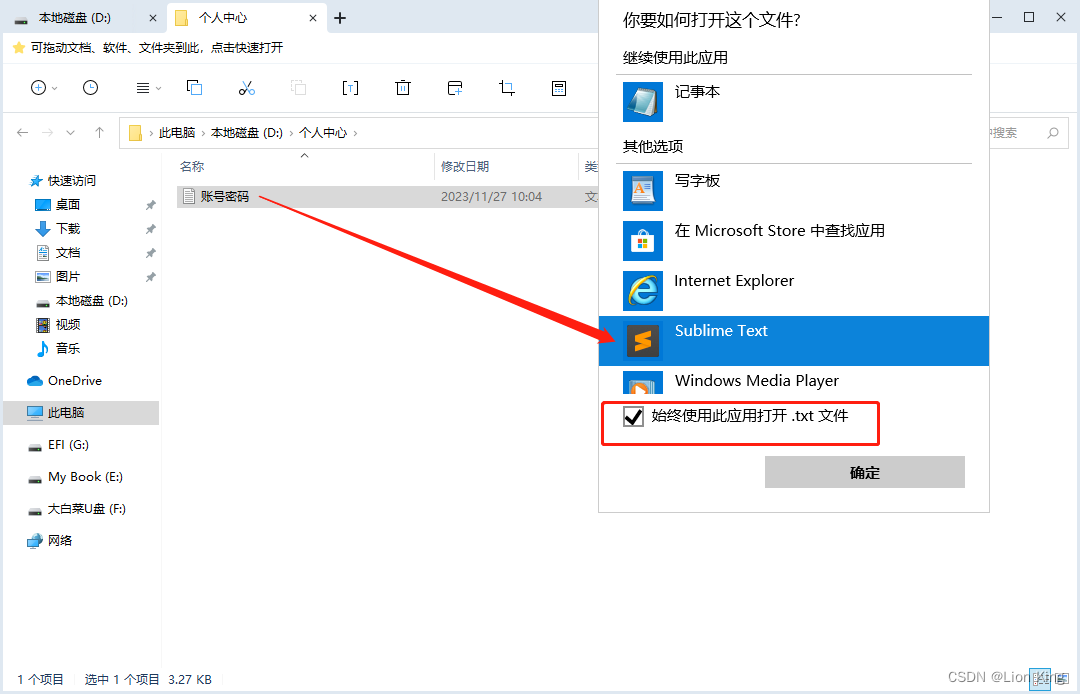1080x694 pixels.
Task: Choose Windows Media Player in app list
Action: (793, 381)
